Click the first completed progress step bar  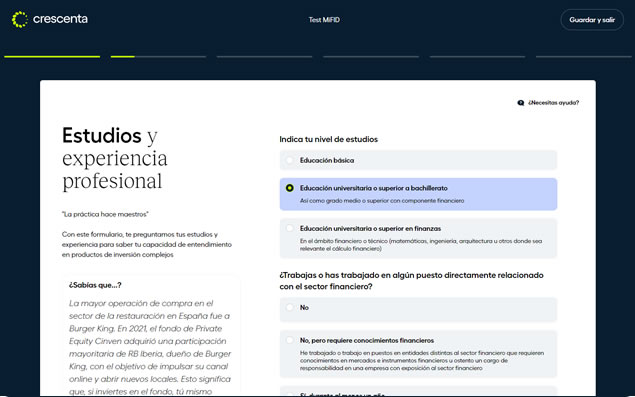coord(52,57)
